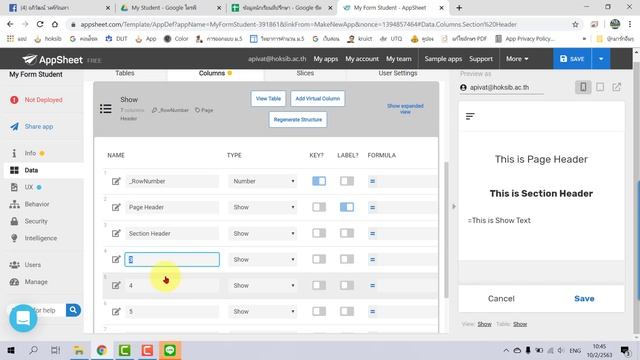Viewport: 640px width, 360px height.
Task: Open the SAVE options dropdown arrow
Action: 601,59
